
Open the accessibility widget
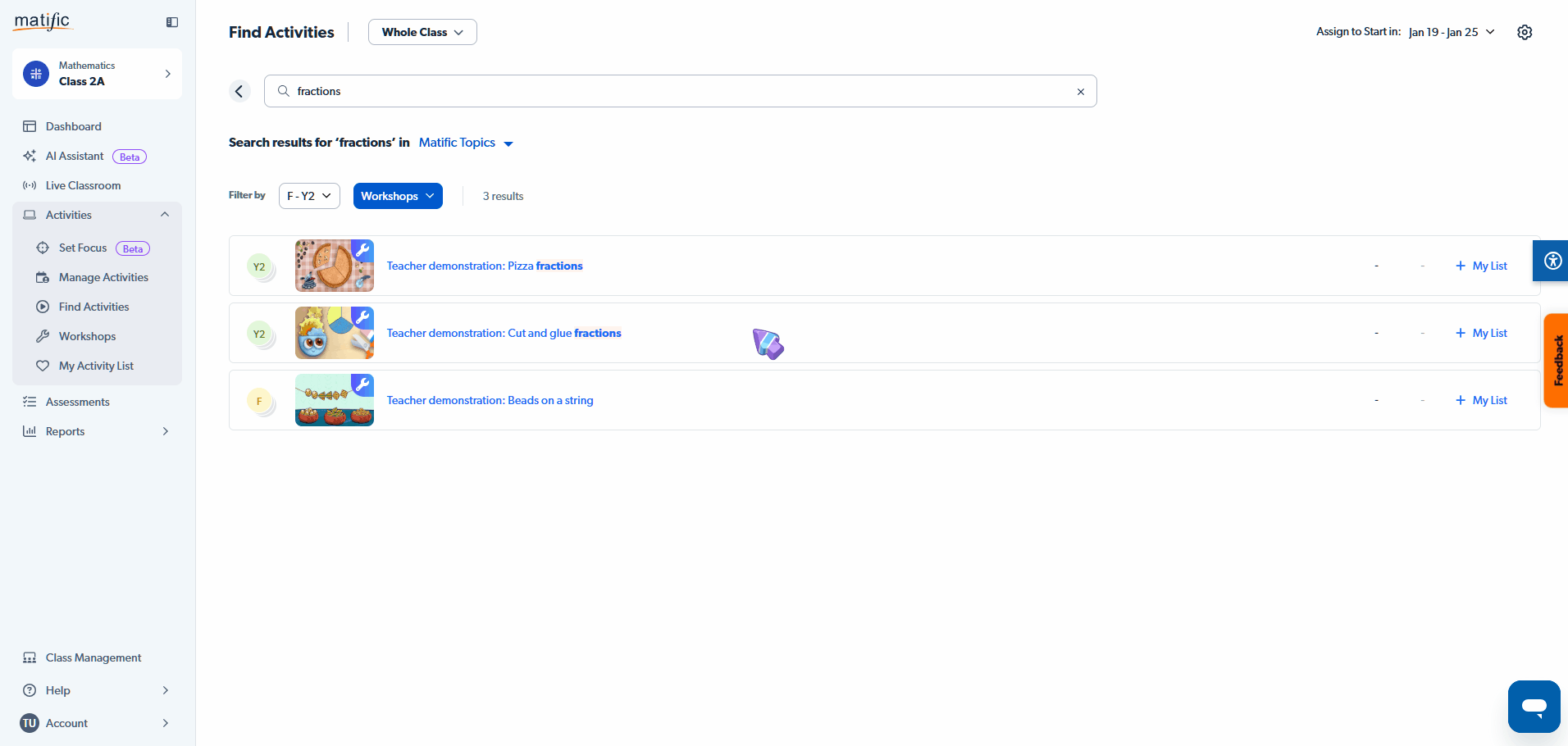point(1552,261)
